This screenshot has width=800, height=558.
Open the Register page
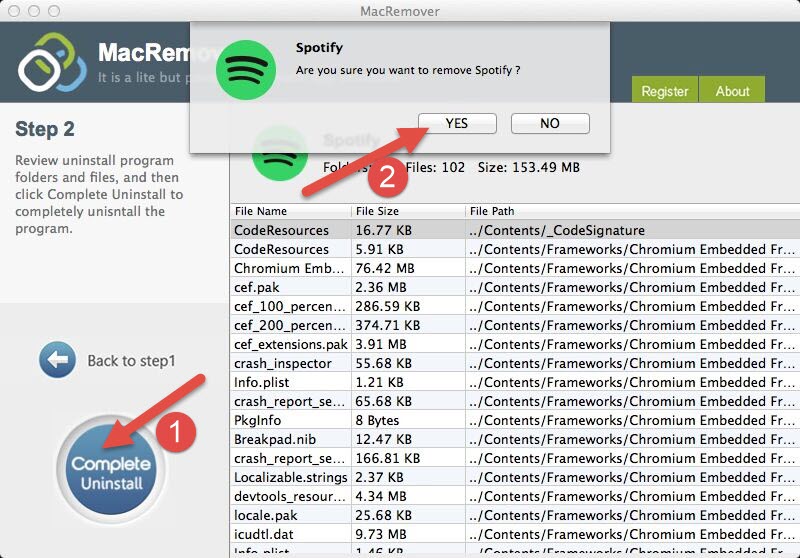click(664, 90)
